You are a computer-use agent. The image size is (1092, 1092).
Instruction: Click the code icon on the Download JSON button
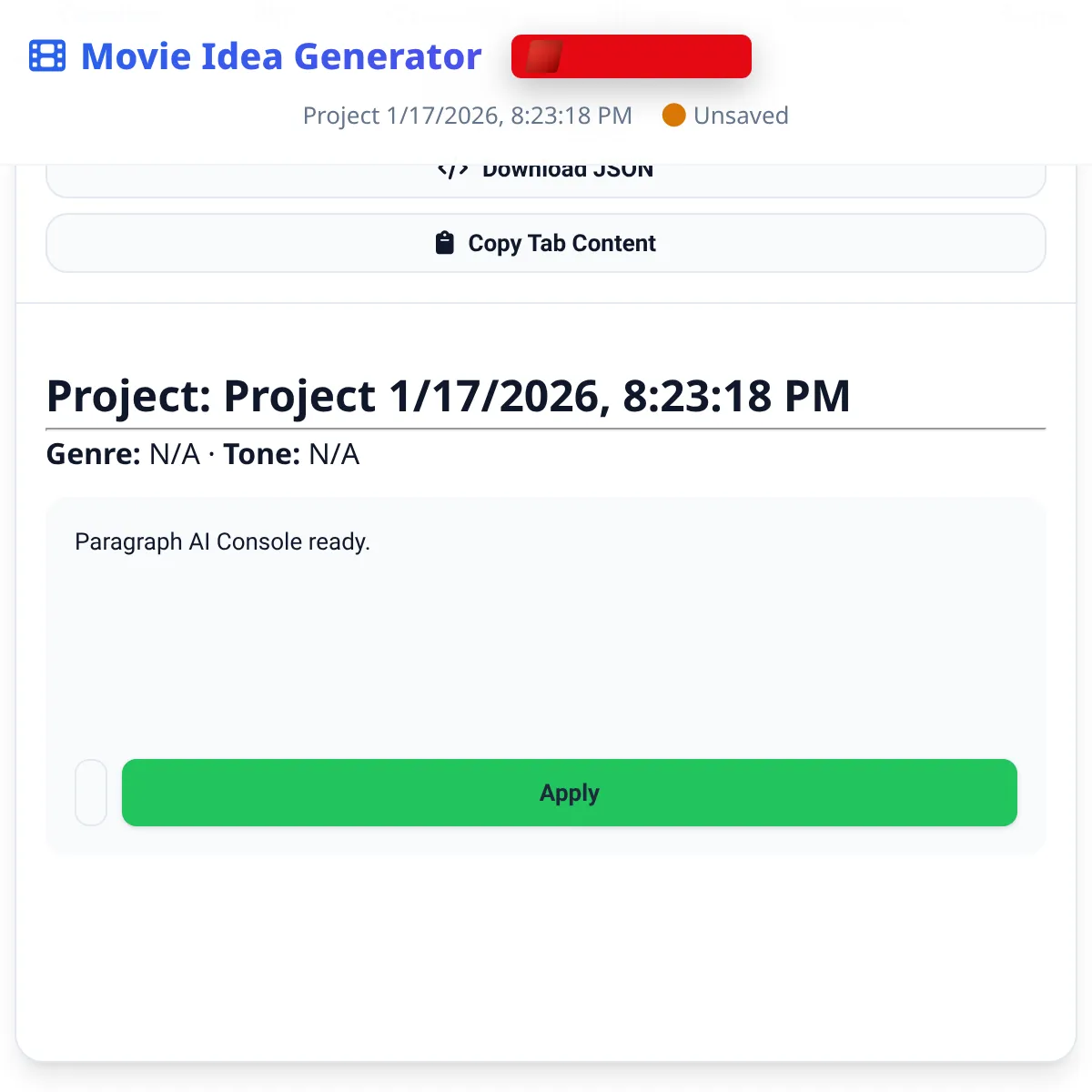tap(454, 167)
